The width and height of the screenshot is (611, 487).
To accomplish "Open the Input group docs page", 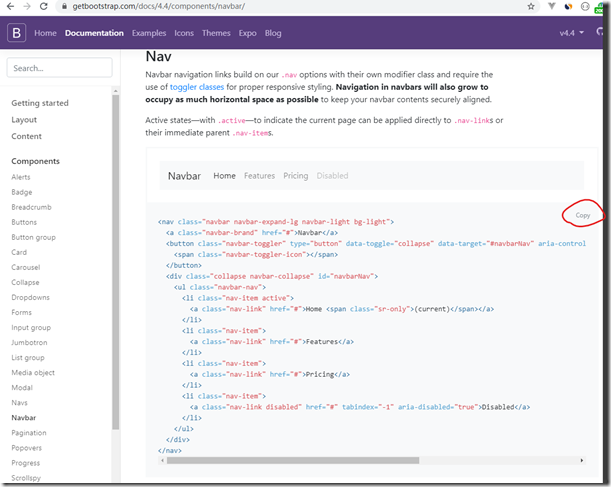I will click(x=31, y=328).
